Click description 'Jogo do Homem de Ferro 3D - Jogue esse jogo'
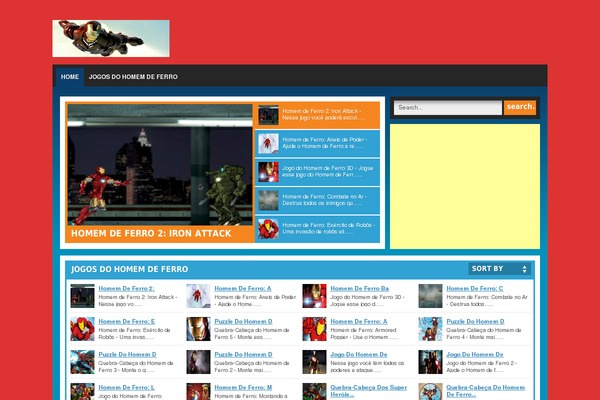The height and width of the screenshot is (400, 600). [367, 300]
